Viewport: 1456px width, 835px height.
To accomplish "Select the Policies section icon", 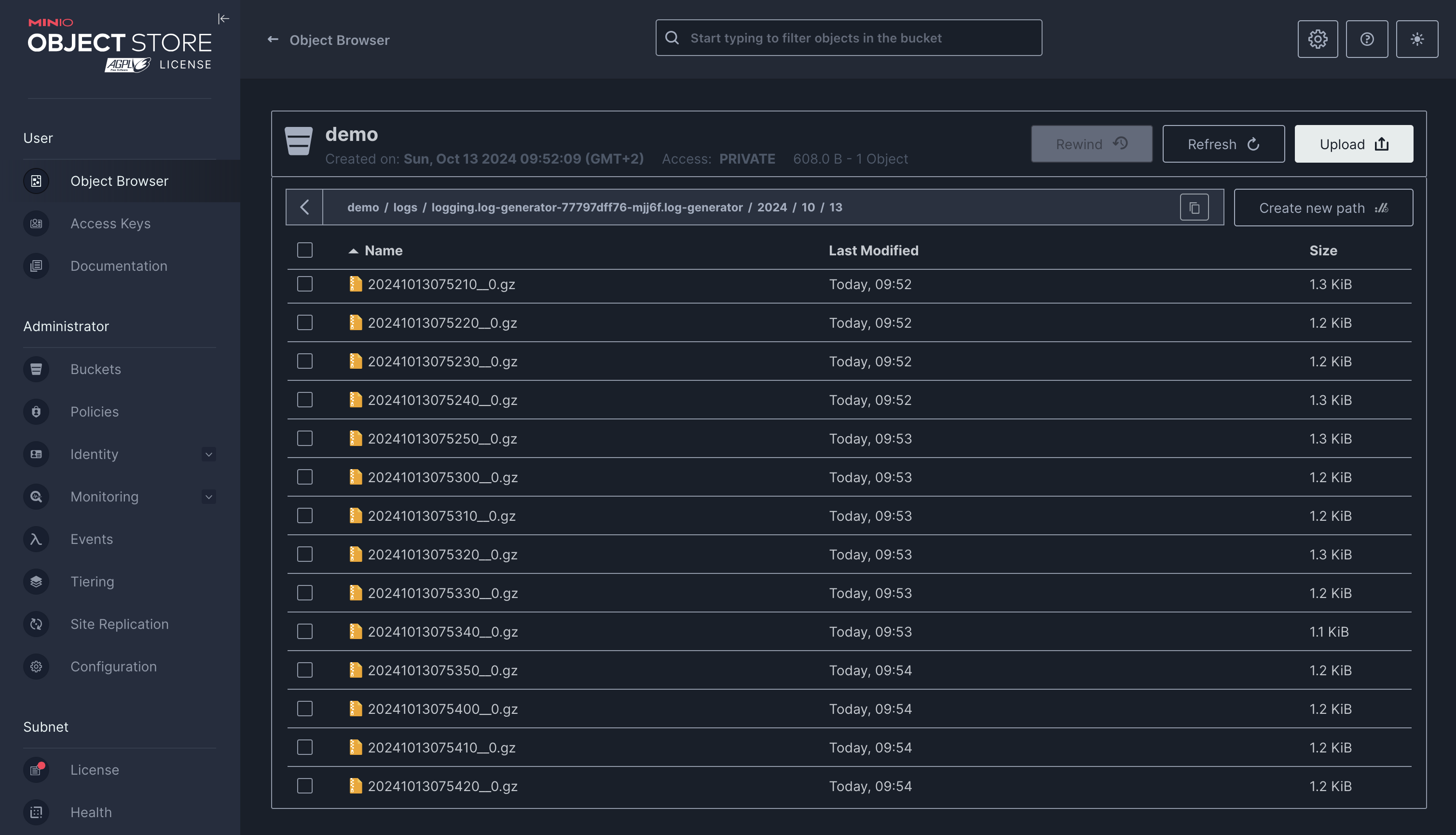I will [36, 411].
